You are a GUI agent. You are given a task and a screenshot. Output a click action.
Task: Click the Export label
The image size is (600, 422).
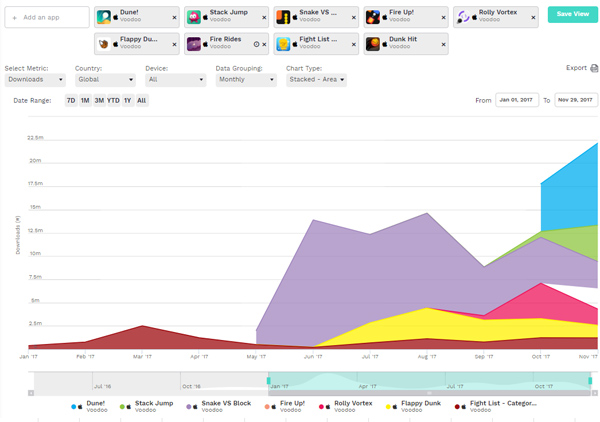(576, 68)
